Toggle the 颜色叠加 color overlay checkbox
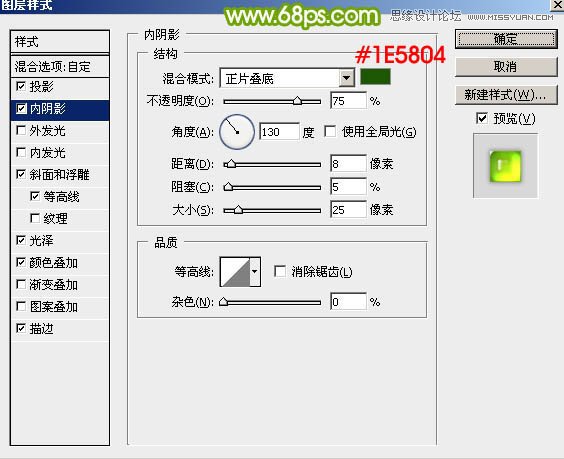564x459 pixels. 21,263
